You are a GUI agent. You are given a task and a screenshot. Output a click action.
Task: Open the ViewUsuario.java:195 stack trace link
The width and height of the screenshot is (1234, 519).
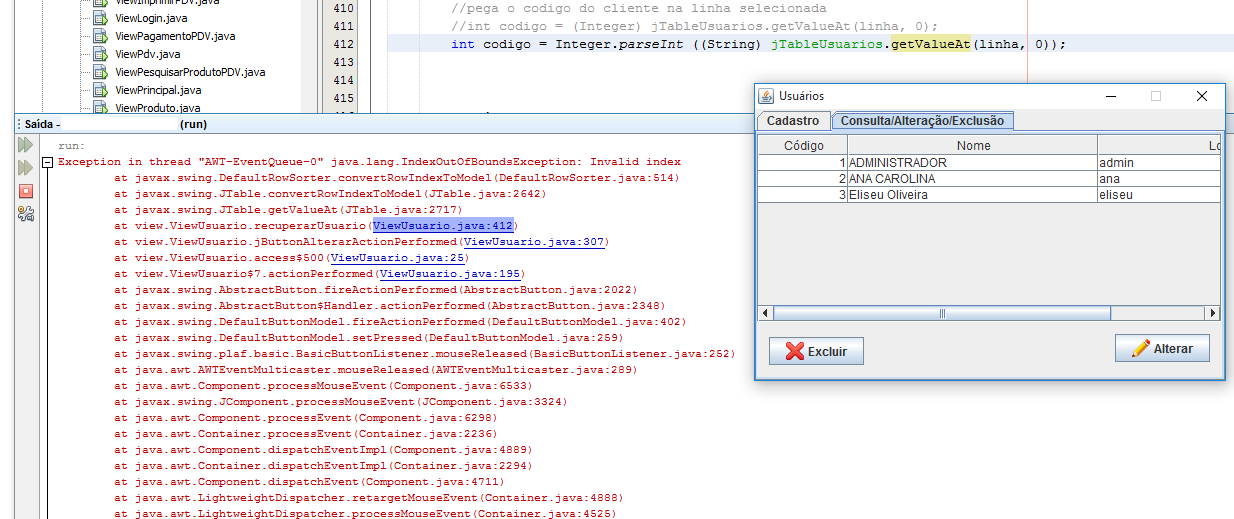pyautogui.click(x=450, y=274)
